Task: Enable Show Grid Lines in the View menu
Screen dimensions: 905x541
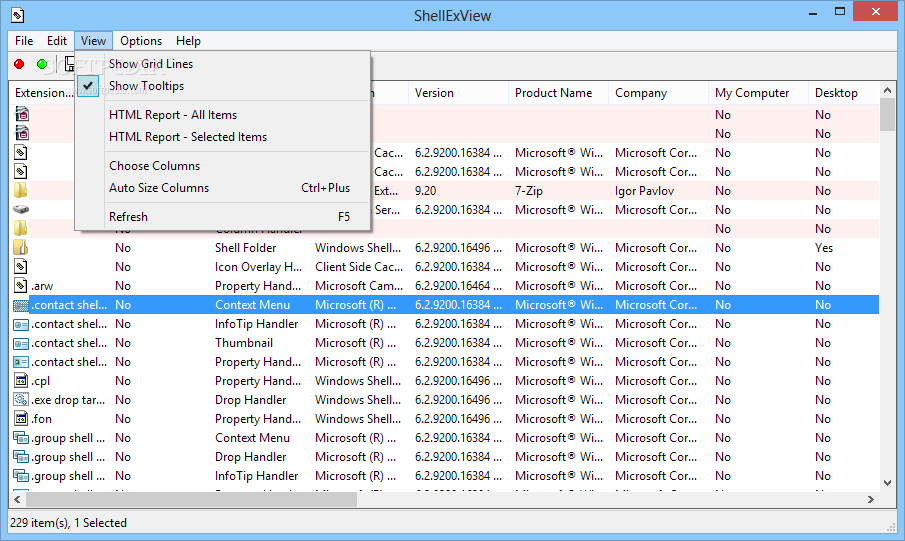Action: (222, 64)
